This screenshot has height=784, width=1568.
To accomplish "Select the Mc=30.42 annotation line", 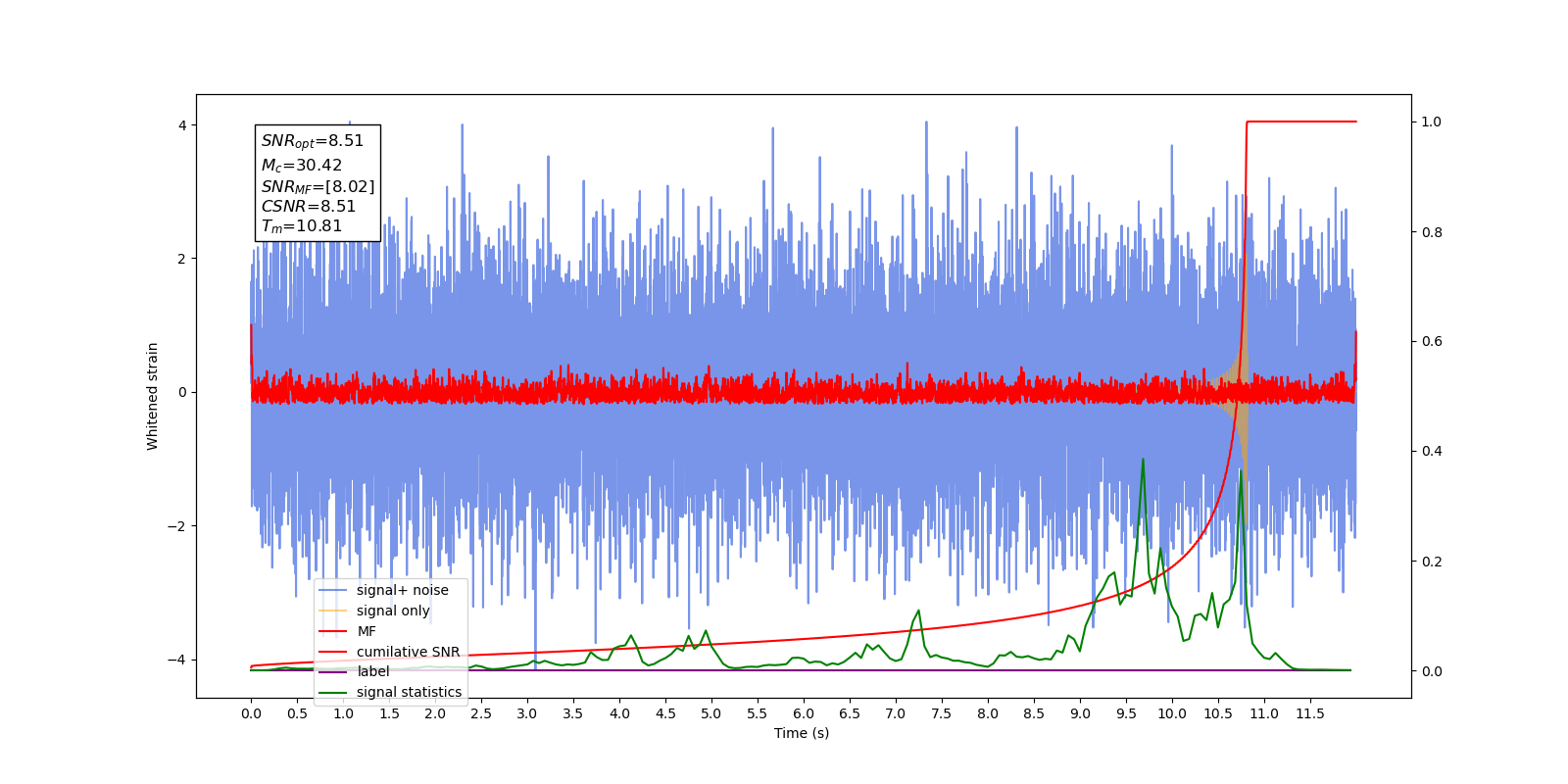I will coord(302,166).
